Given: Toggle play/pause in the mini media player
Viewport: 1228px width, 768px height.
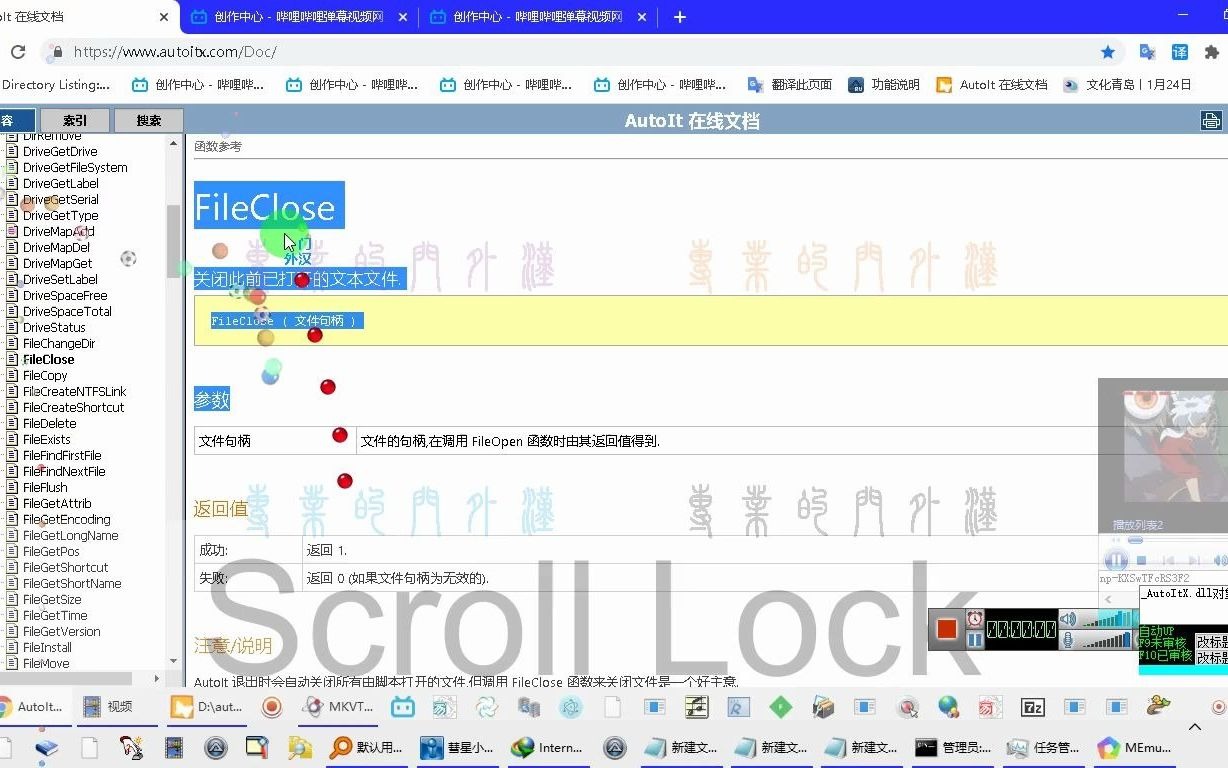Looking at the screenshot, I should coord(1116,560).
